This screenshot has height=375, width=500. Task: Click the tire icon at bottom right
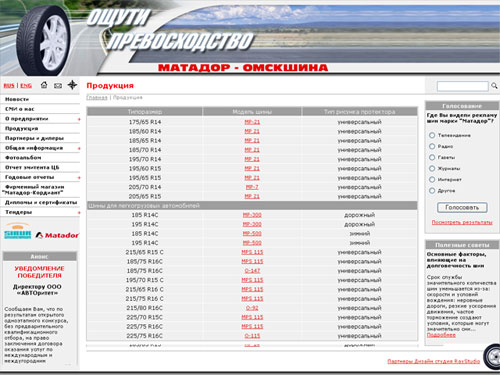(492, 357)
